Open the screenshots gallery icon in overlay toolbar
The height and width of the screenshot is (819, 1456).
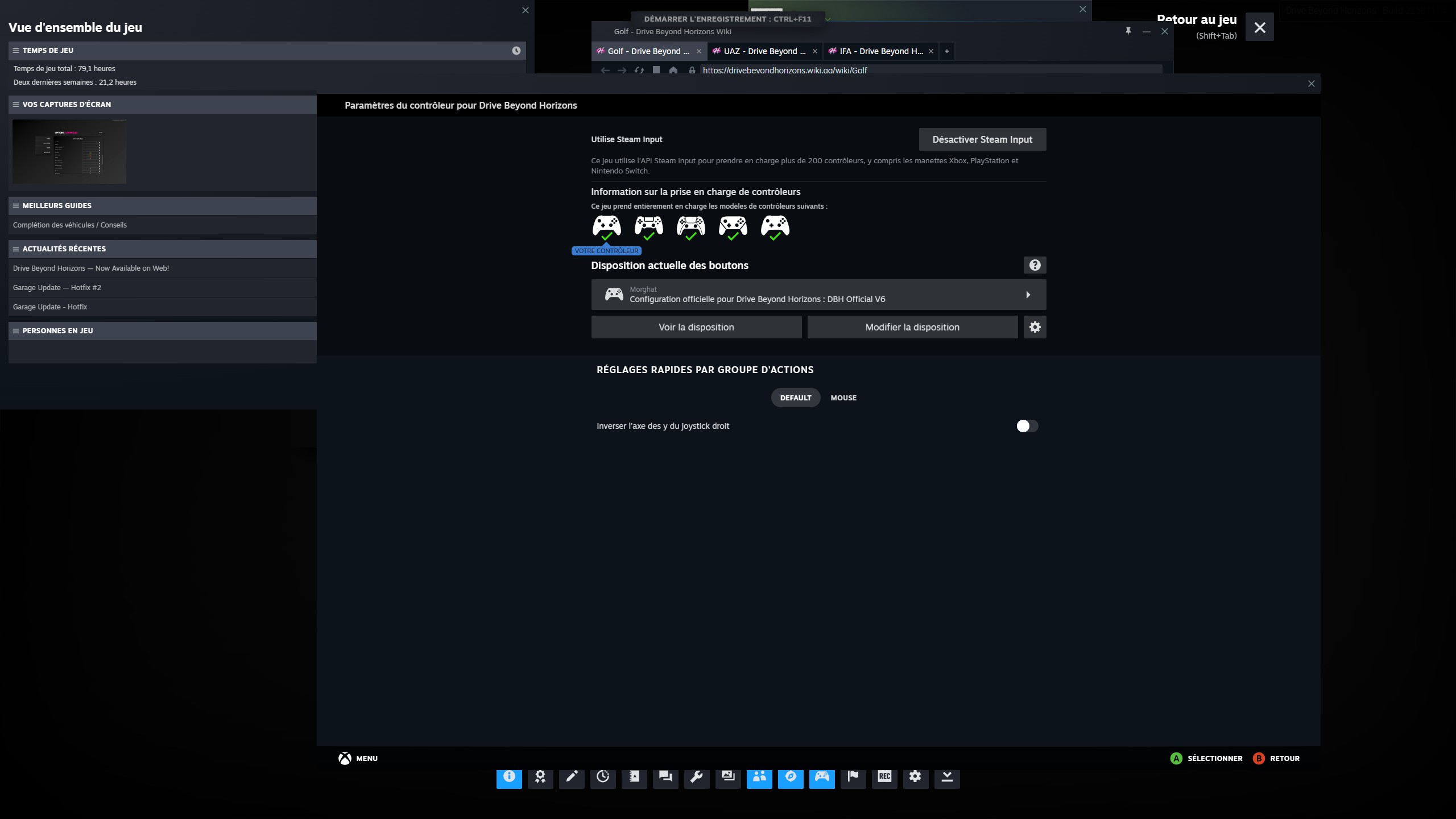728,777
